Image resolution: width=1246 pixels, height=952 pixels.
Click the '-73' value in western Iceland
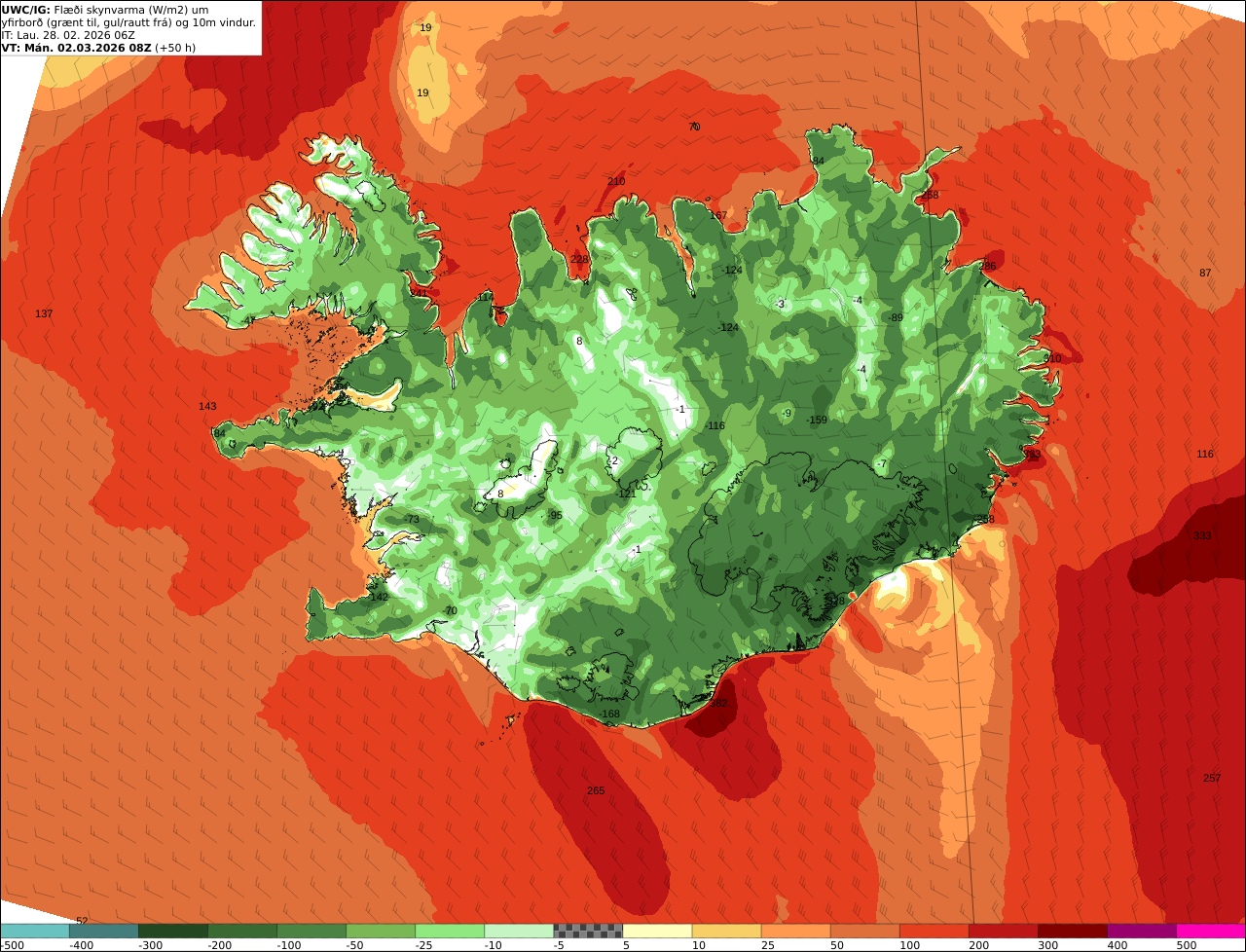(x=412, y=520)
